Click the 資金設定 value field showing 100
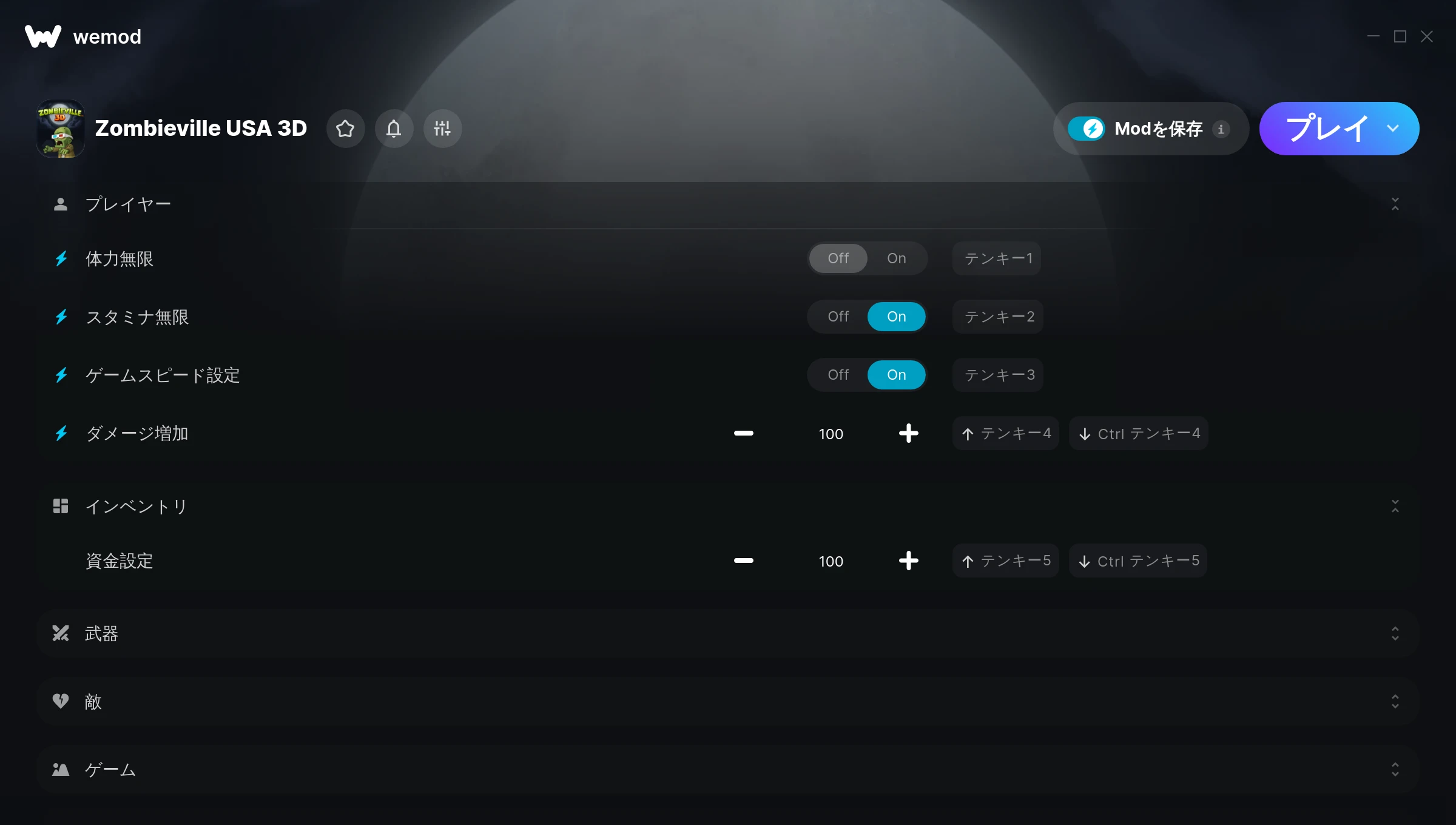 (831, 561)
